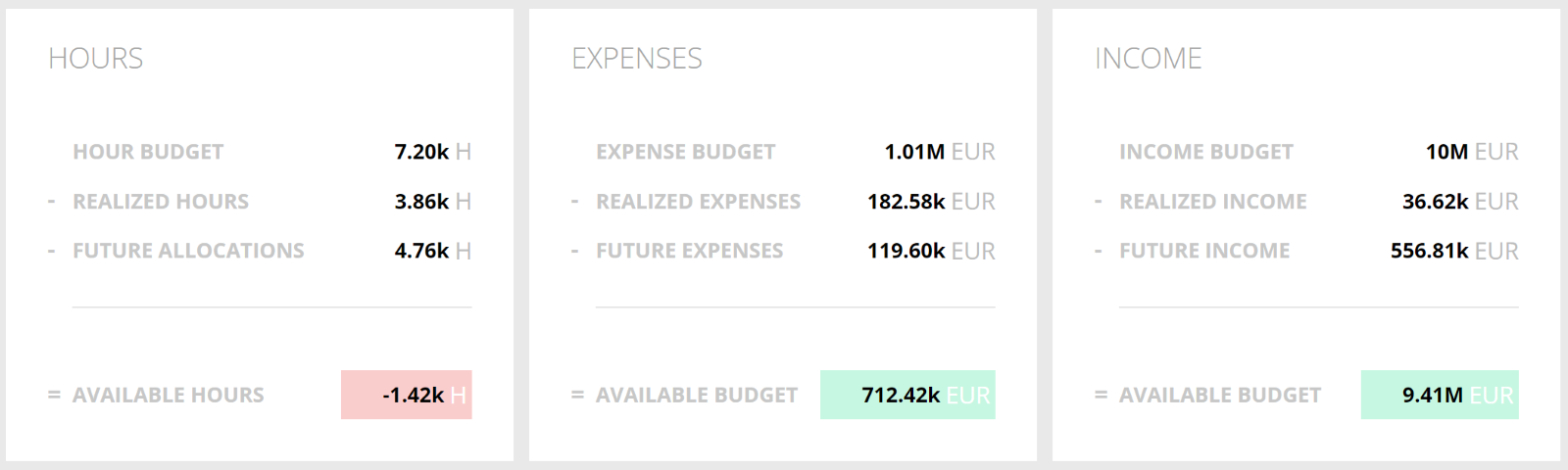
Task: Select the Hour Budget label
Action: [148, 152]
